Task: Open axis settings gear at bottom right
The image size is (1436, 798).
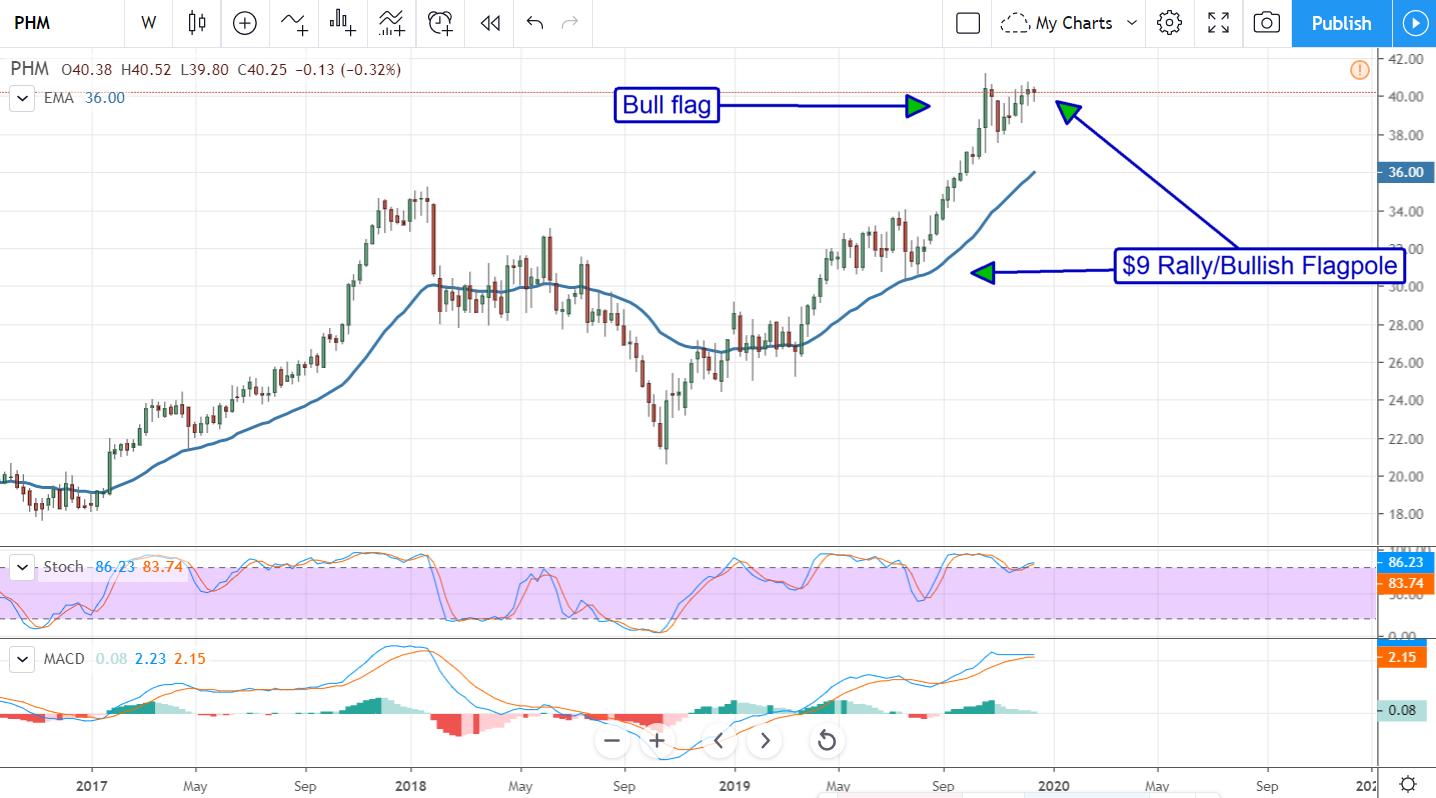Action: 1407,784
